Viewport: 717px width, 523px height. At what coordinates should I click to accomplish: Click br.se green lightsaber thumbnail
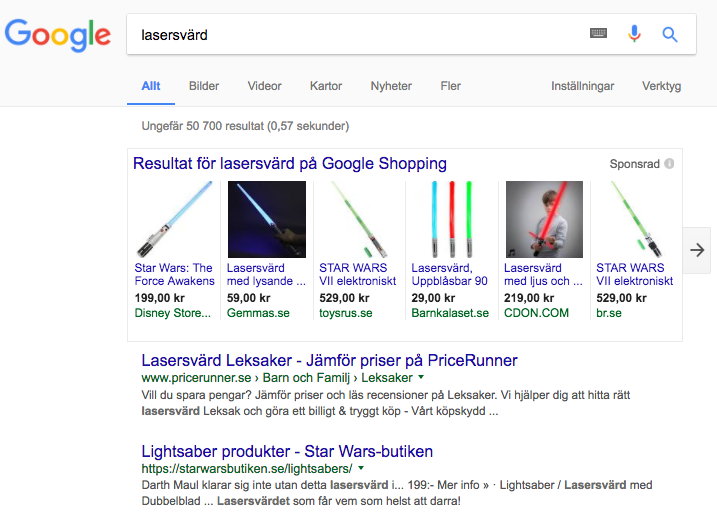point(637,219)
